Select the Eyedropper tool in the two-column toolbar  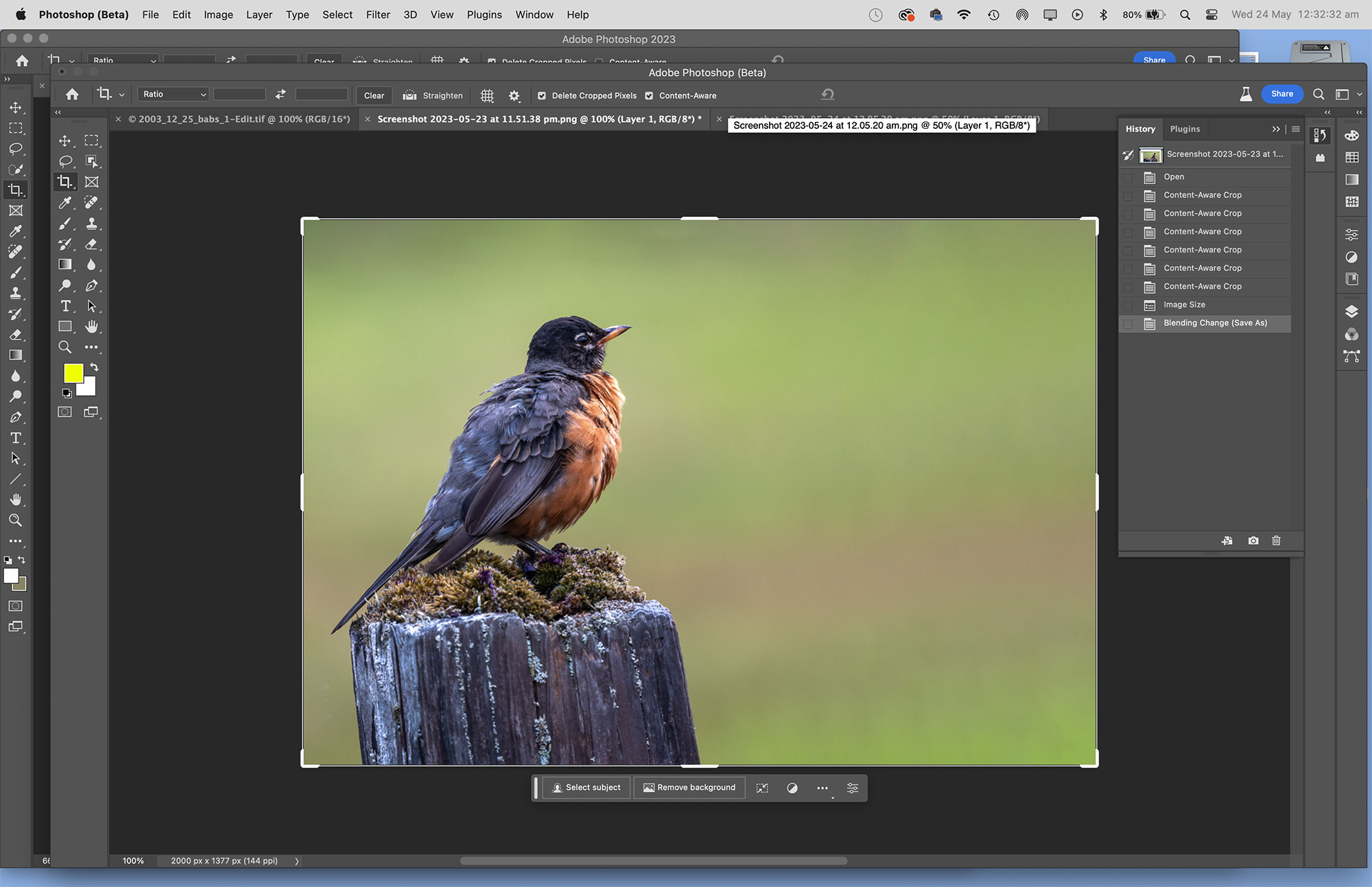65,202
